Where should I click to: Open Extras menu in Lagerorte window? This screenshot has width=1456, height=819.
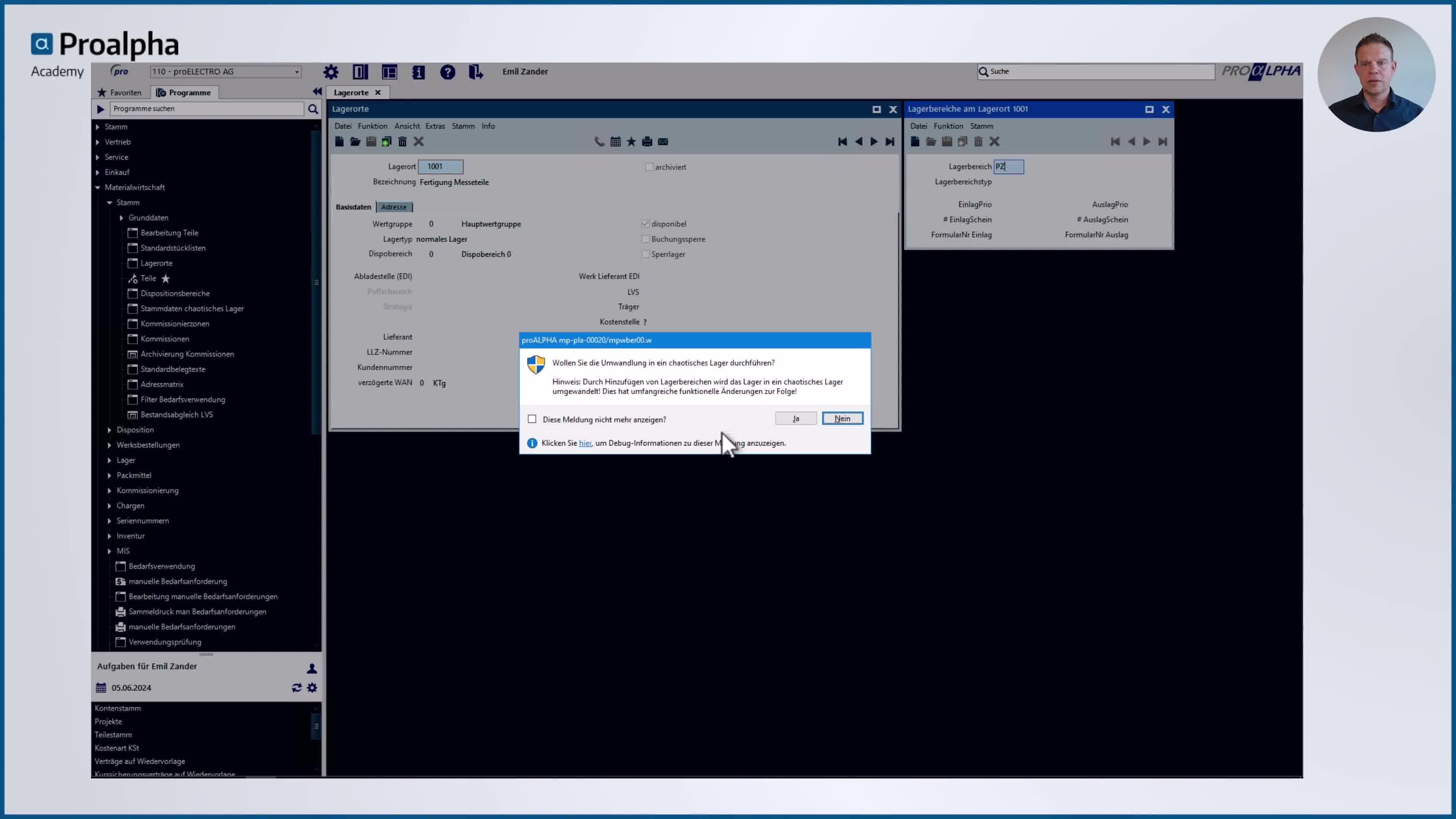pyautogui.click(x=435, y=126)
